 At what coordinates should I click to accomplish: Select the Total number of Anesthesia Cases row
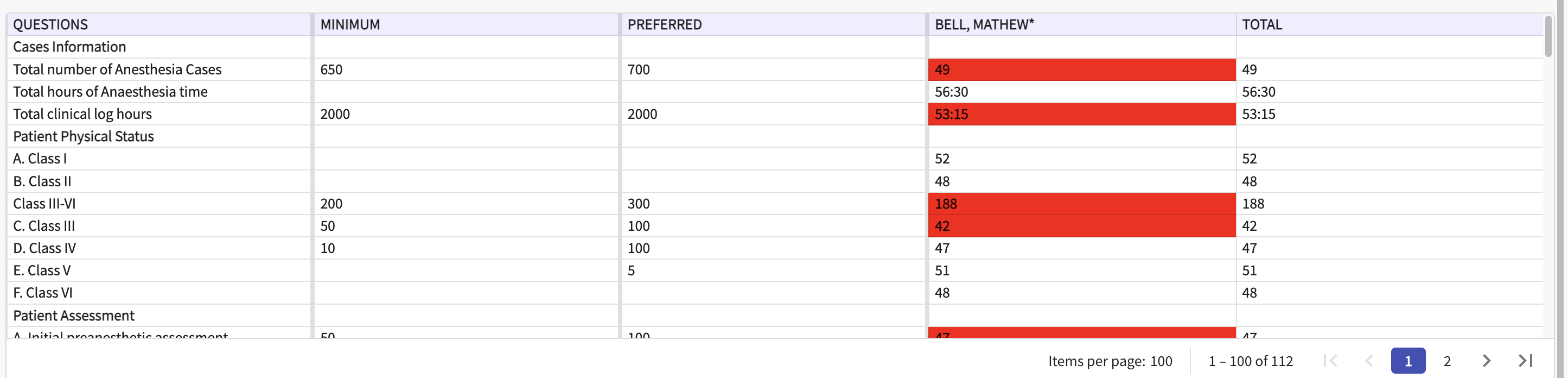[117, 70]
